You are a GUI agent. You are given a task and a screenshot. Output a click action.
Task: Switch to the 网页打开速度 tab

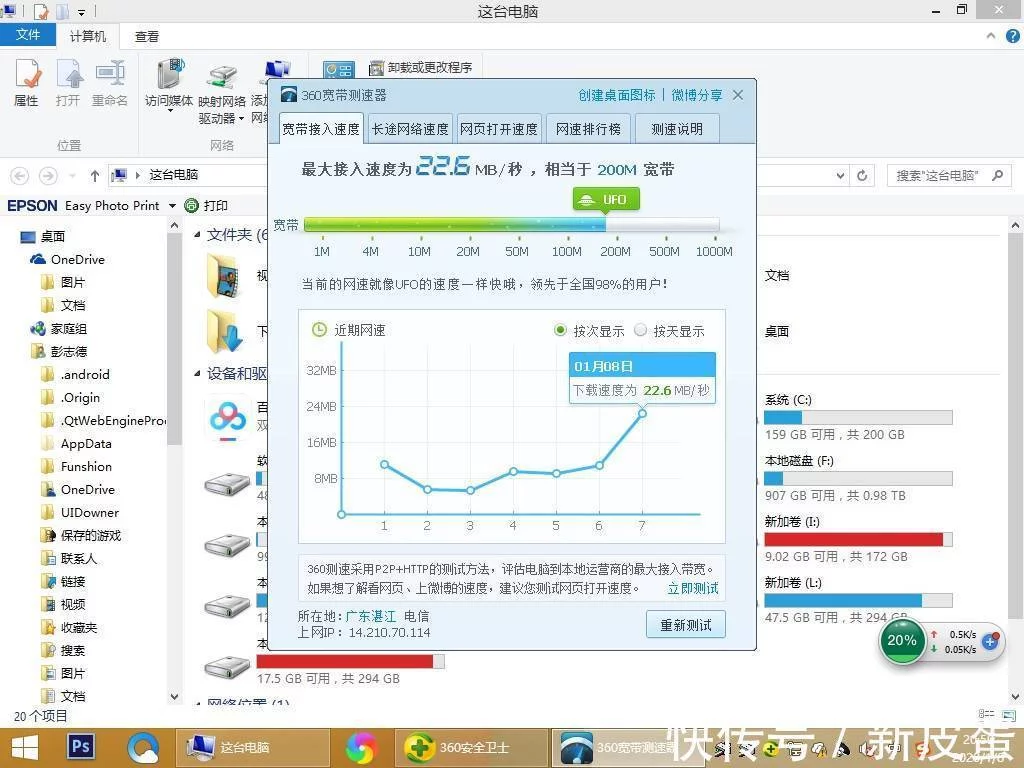(499, 129)
